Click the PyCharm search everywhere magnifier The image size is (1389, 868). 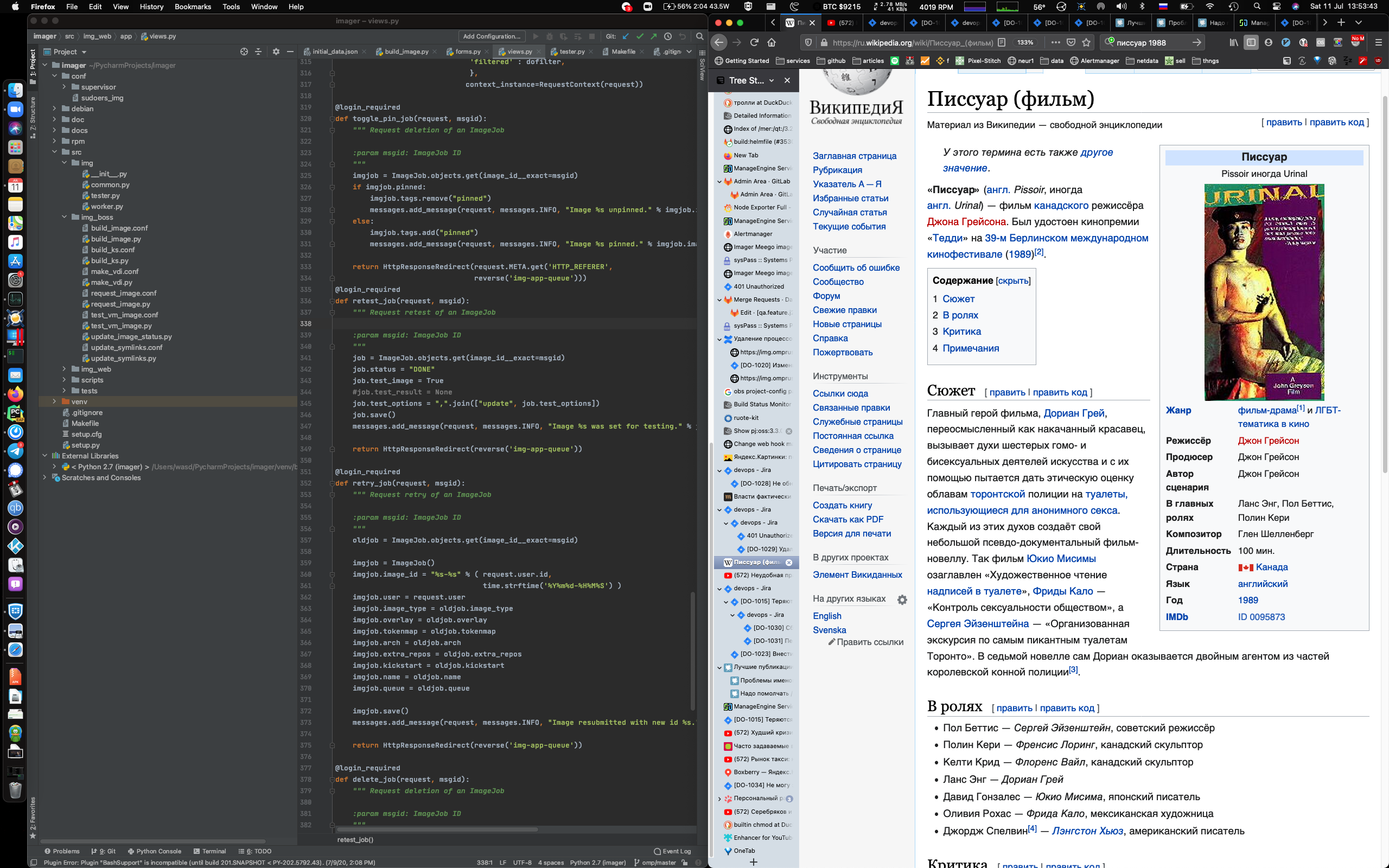[x=699, y=36]
